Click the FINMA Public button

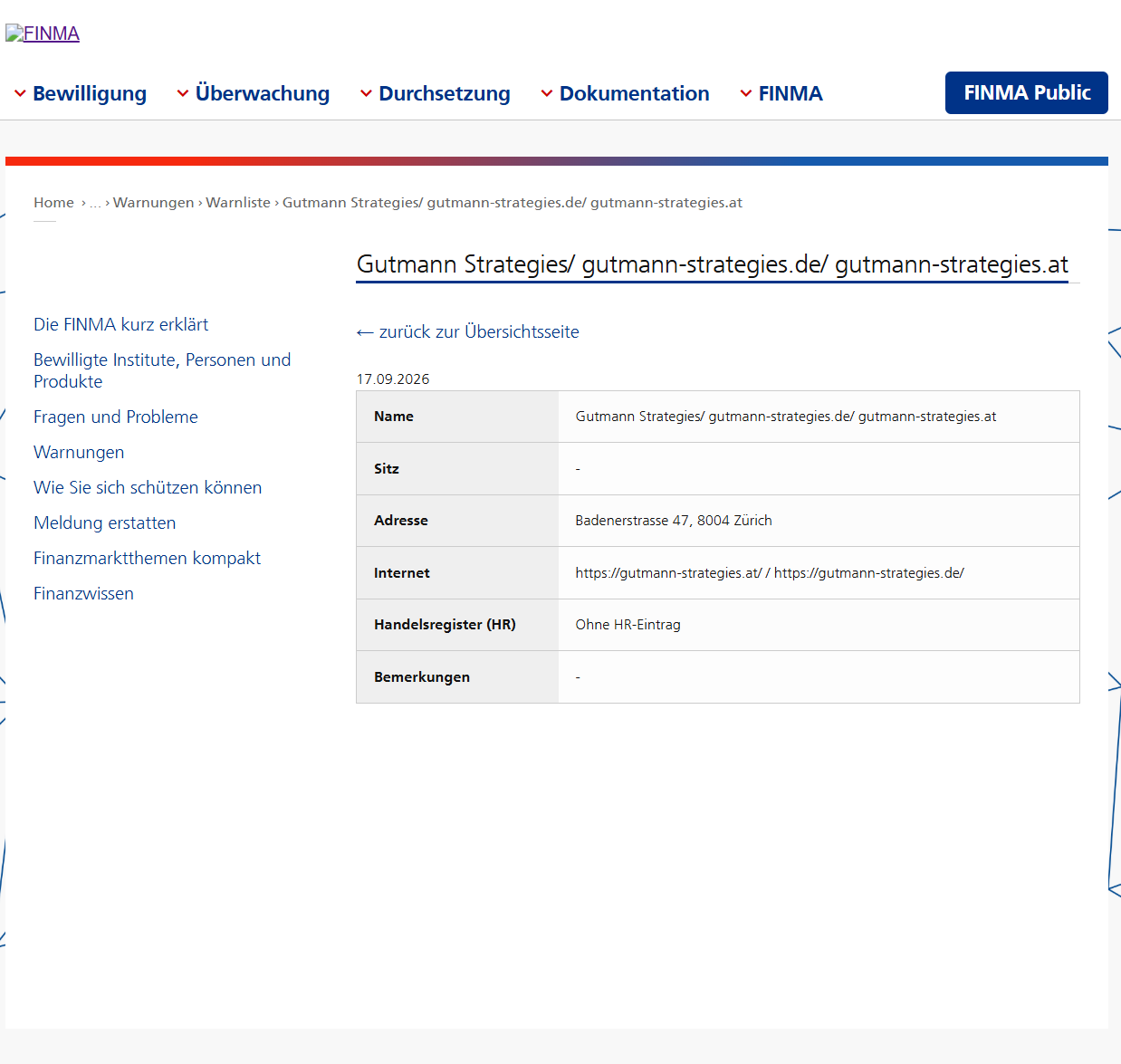[1027, 92]
